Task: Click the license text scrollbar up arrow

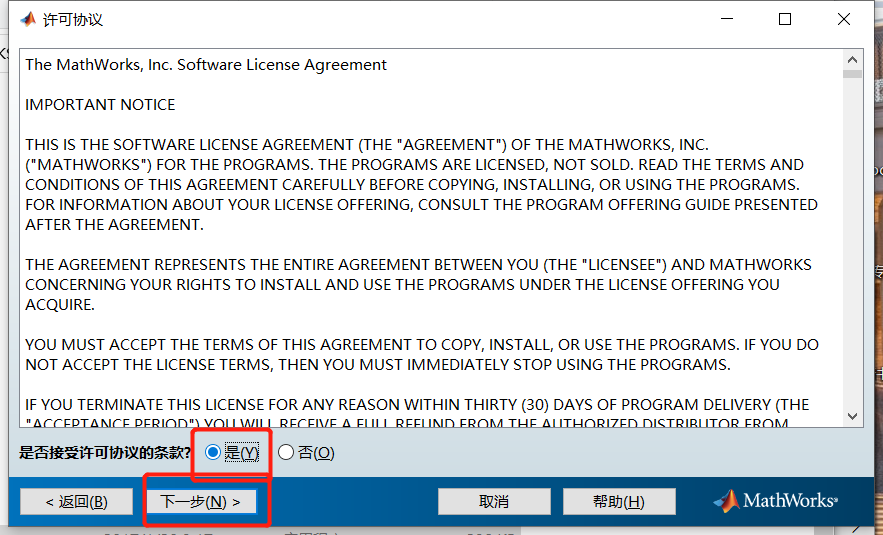Action: (x=852, y=60)
